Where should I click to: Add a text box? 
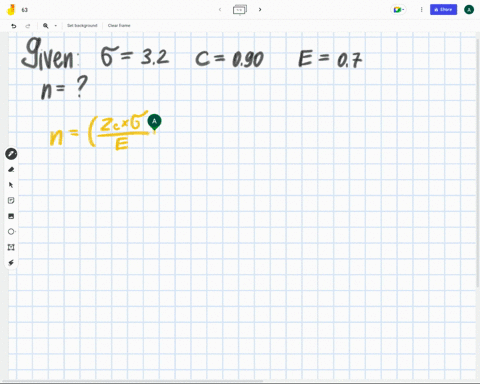pos(11,247)
